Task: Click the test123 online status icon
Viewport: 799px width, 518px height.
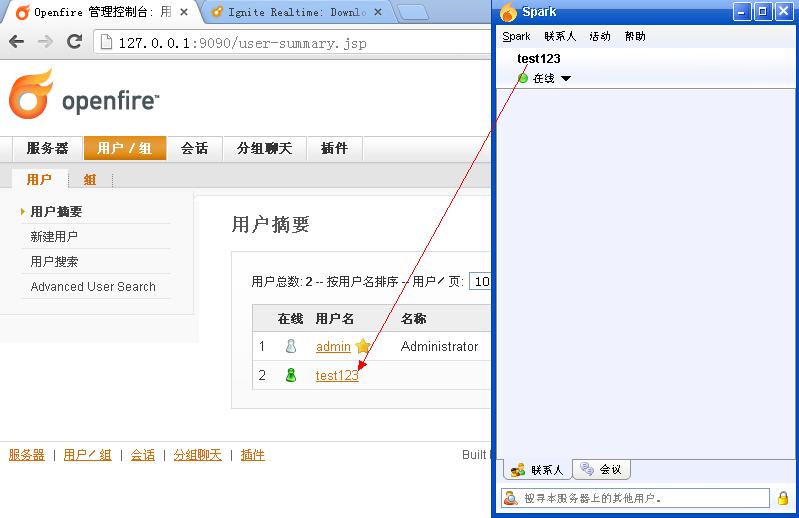Action: coord(291,375)
